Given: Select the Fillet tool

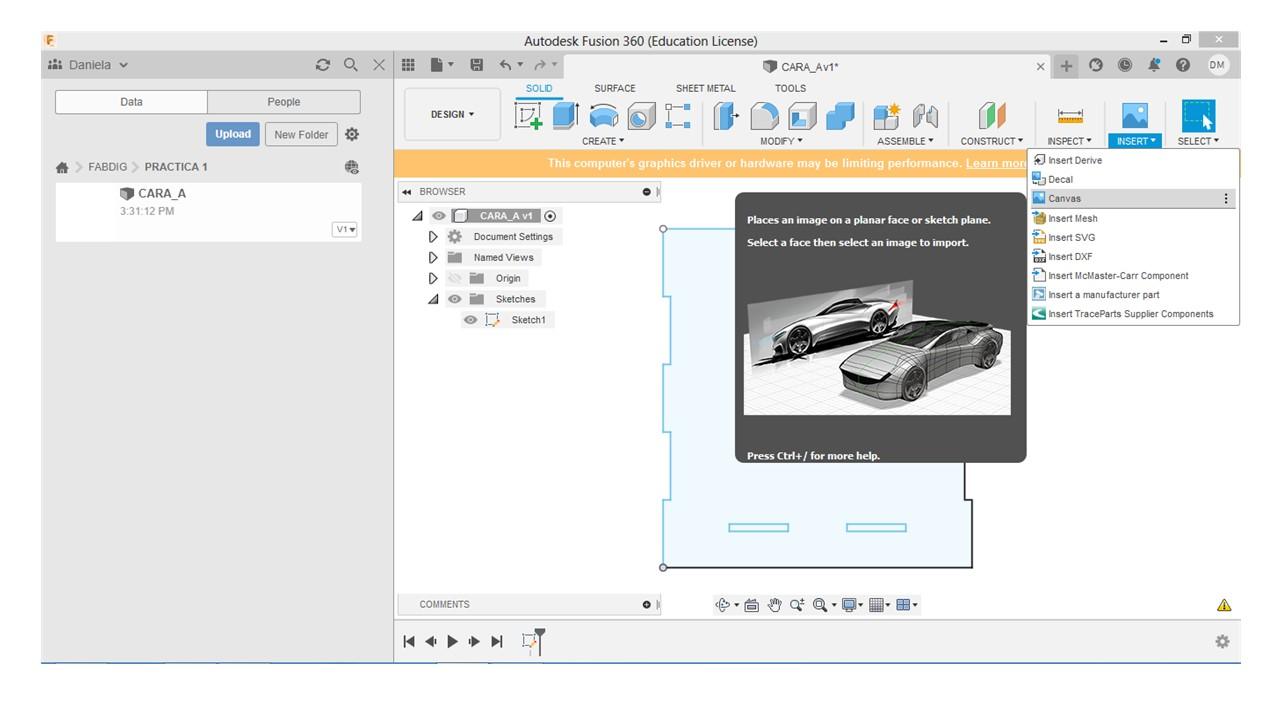Looking at the screenshot, I should (x=764, y=117).
